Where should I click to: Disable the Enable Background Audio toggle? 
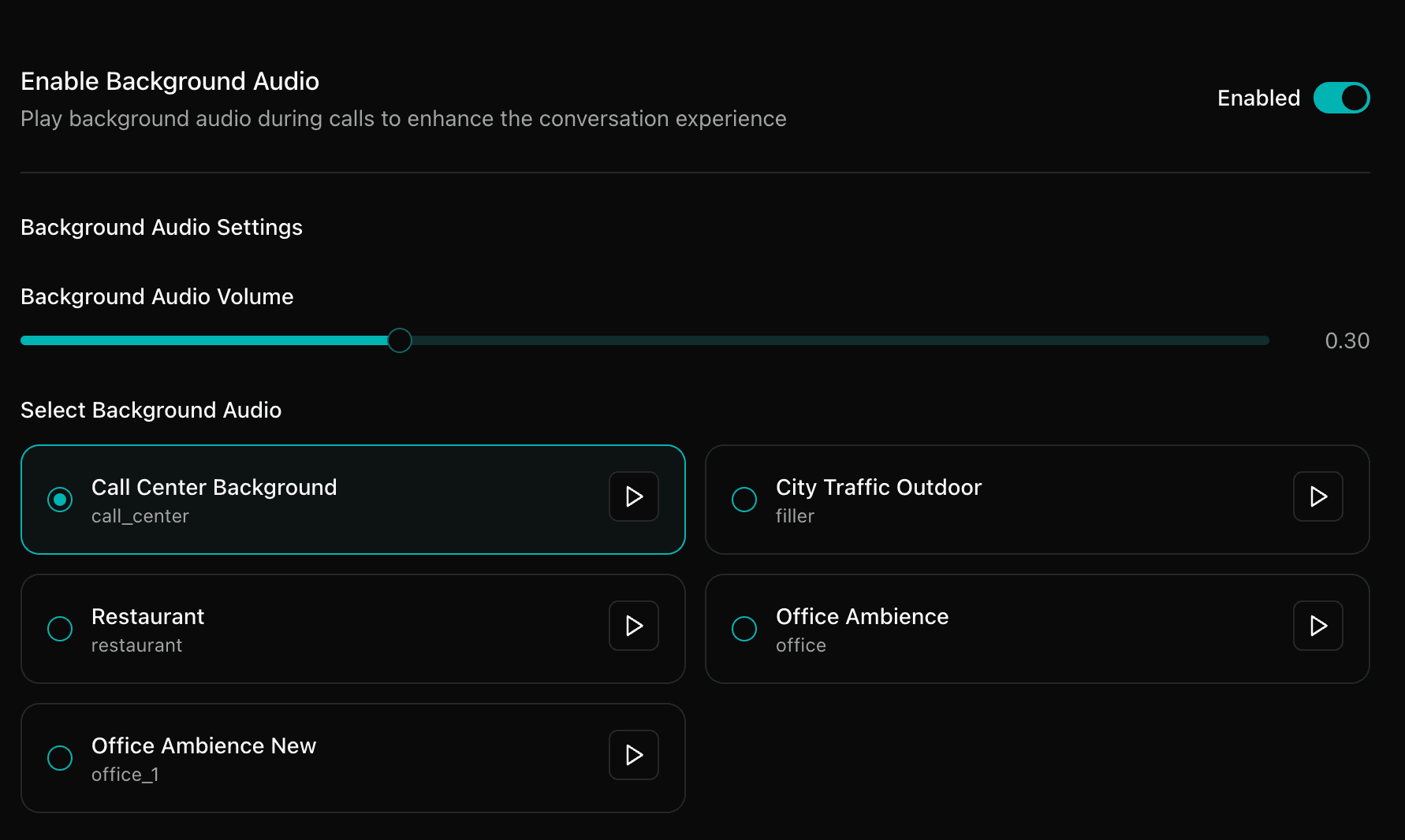[x=1342, y=98]
